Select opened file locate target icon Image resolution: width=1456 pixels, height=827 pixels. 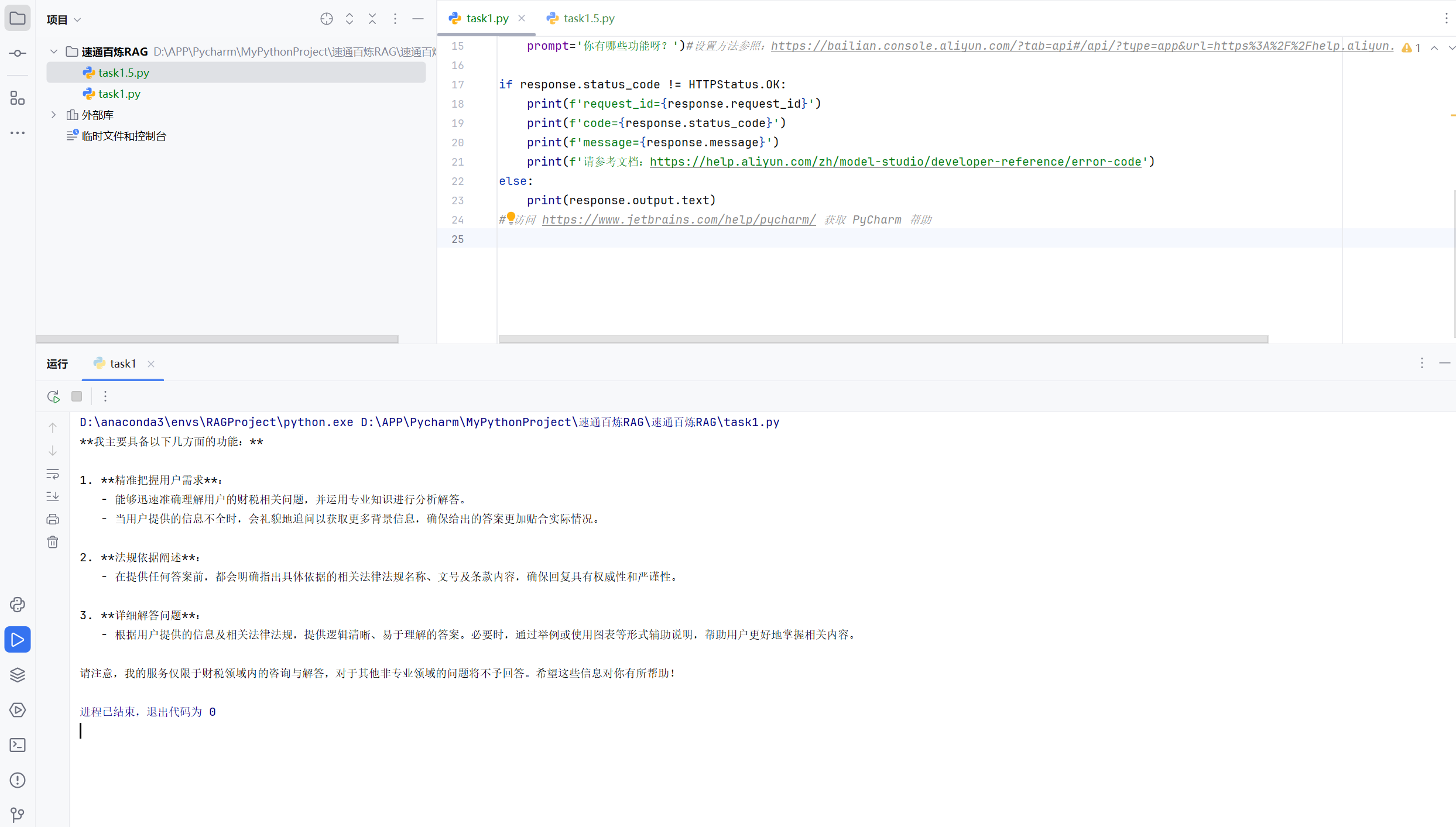tap(327, 19)
